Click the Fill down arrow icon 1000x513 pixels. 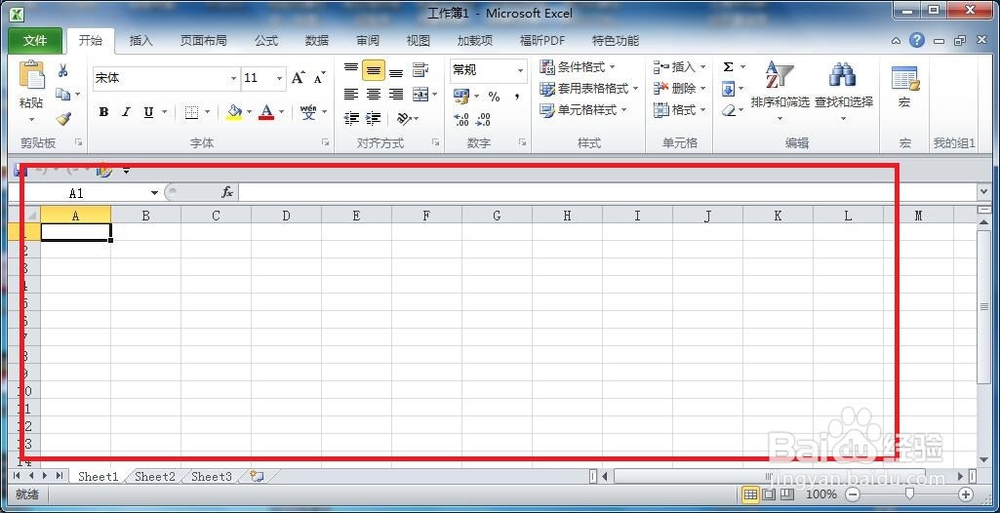729,89
